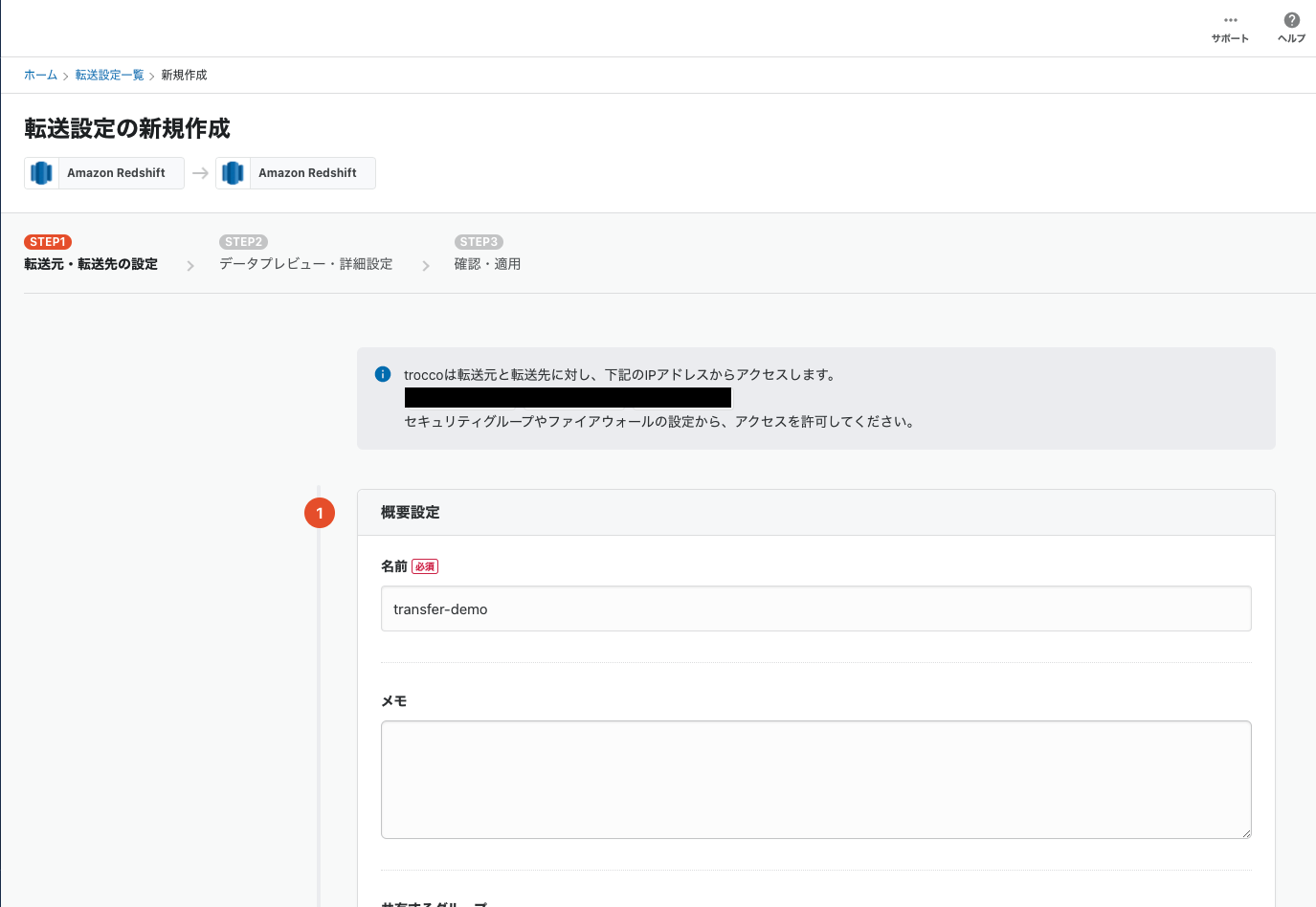This screenshot has height=907, width=1316.
Task: Click the 概要設定 section header
Action: coord(412,512)
